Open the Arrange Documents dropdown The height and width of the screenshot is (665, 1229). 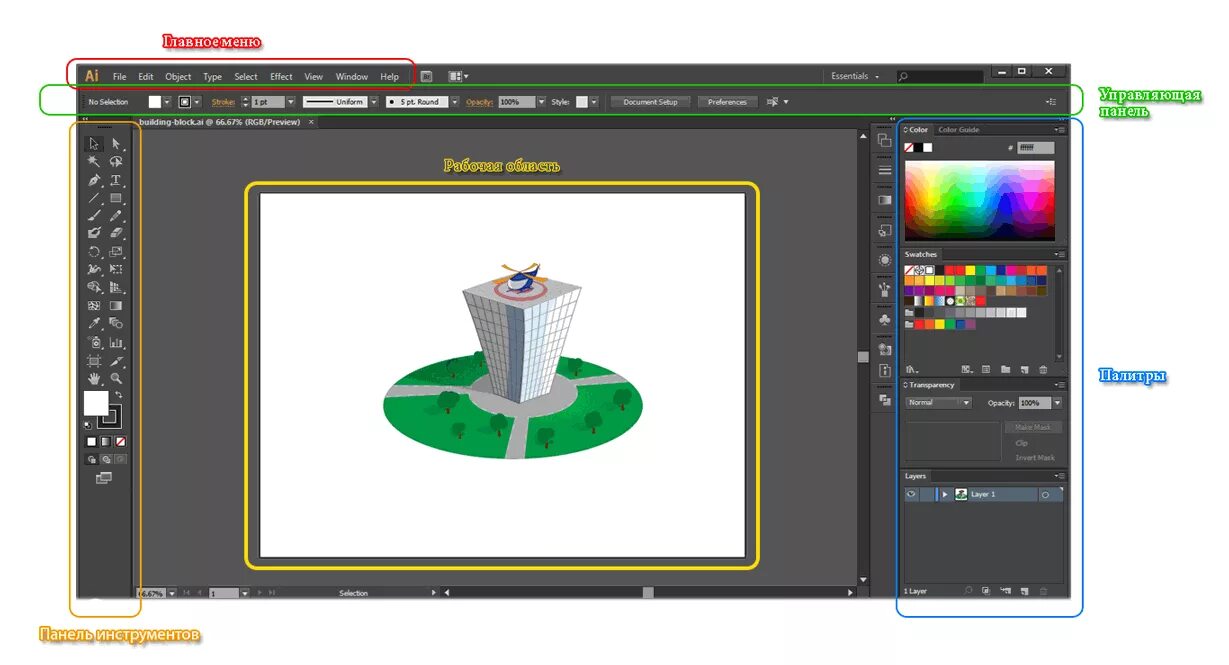[458, 76]
